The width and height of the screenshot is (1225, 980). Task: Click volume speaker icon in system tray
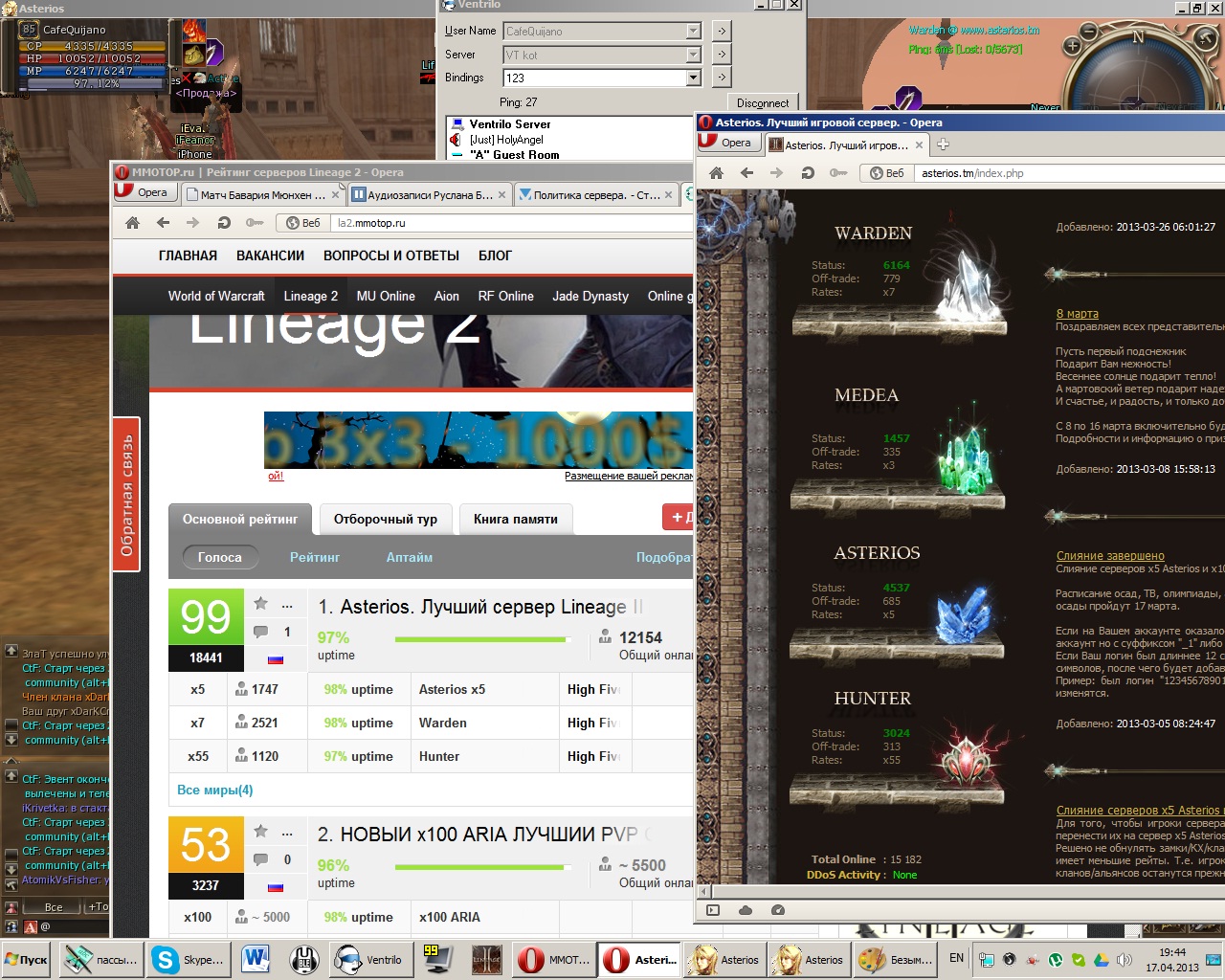click(1124, 959)
